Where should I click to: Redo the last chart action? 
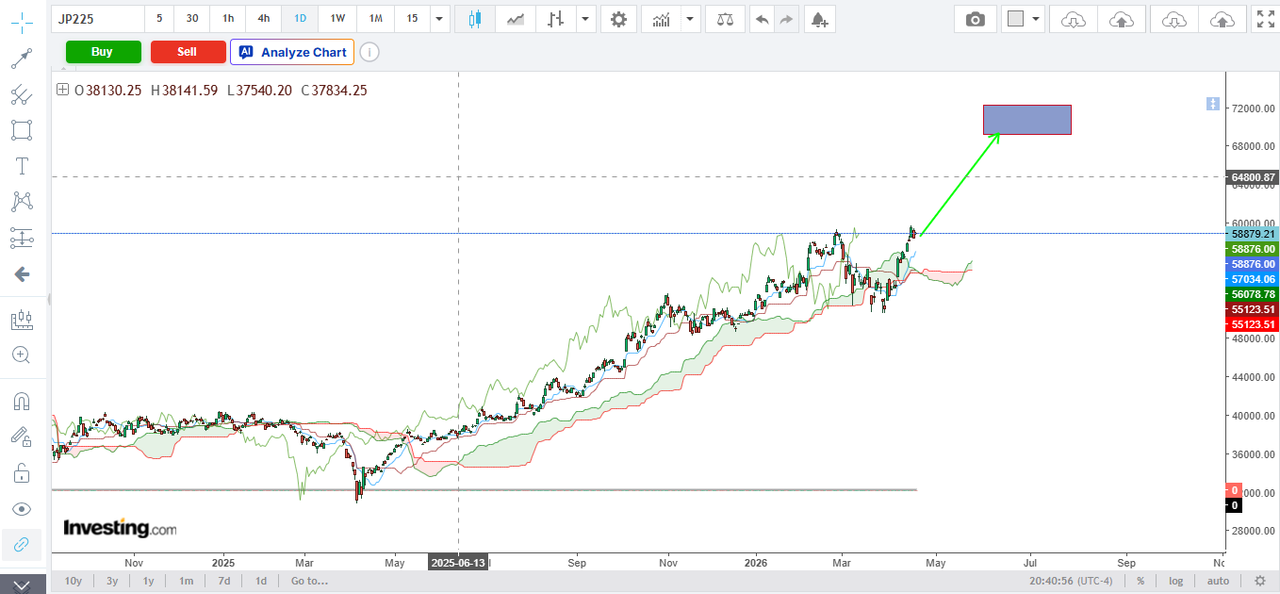click(787, 19)
